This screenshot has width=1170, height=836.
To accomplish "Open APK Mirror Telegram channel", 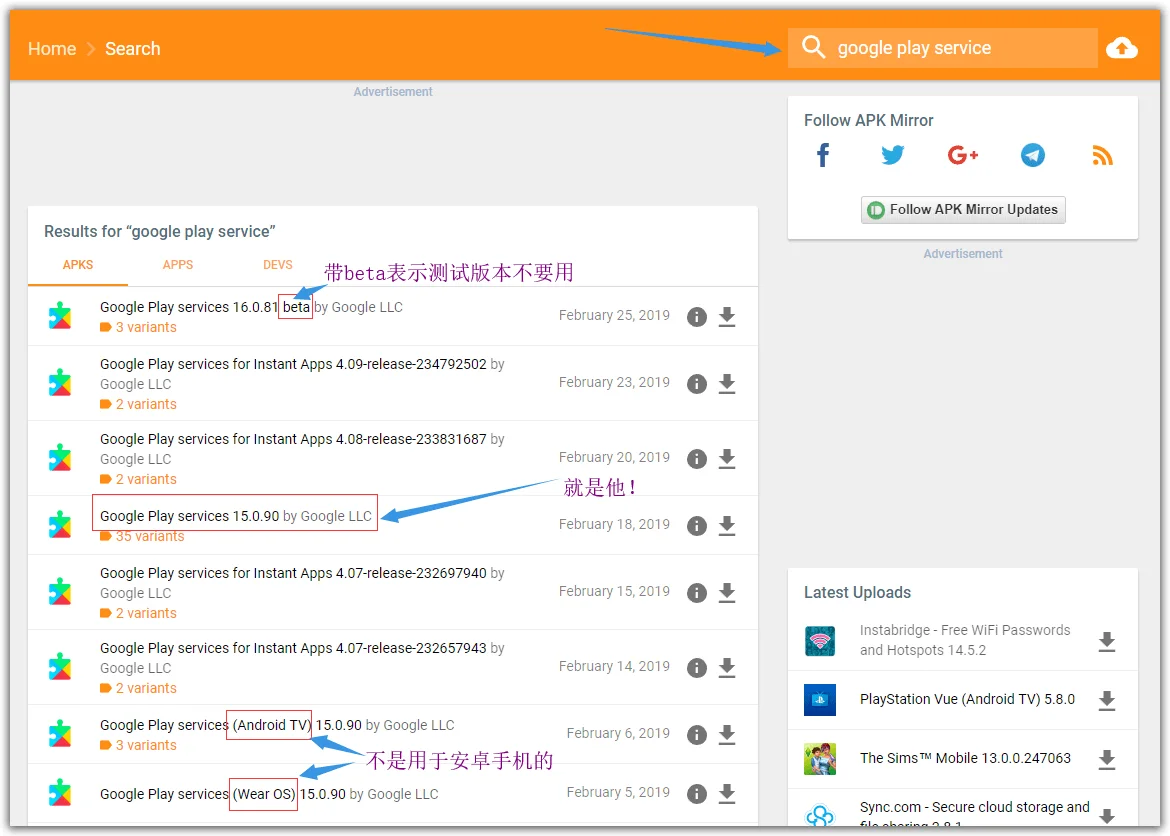I will click(1033, 155).
